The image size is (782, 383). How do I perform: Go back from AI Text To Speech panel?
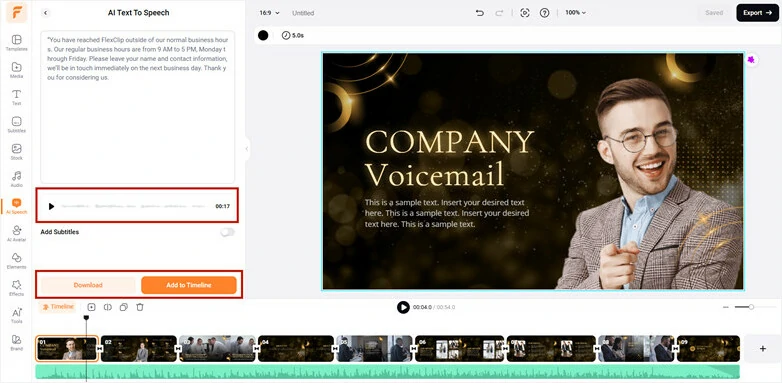[45, 13]
